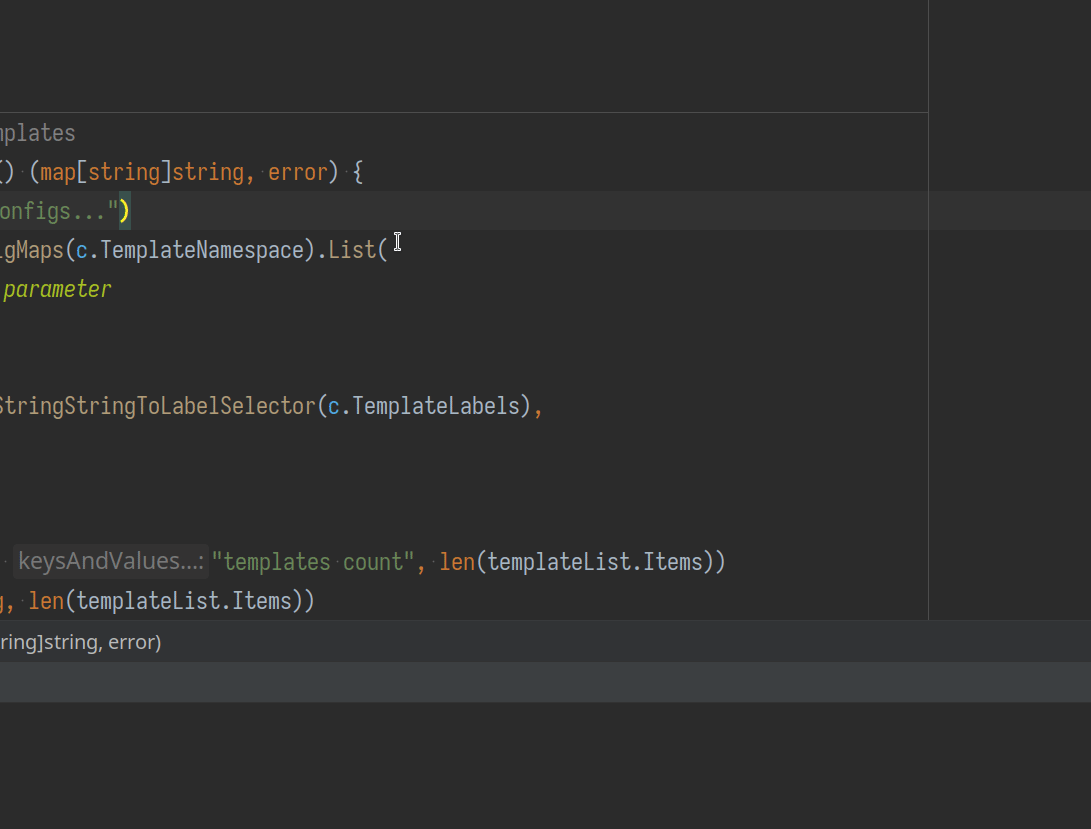1091x829 pixels.
Task: Place cursor in "templates count" string
Action: coord(312,562)
